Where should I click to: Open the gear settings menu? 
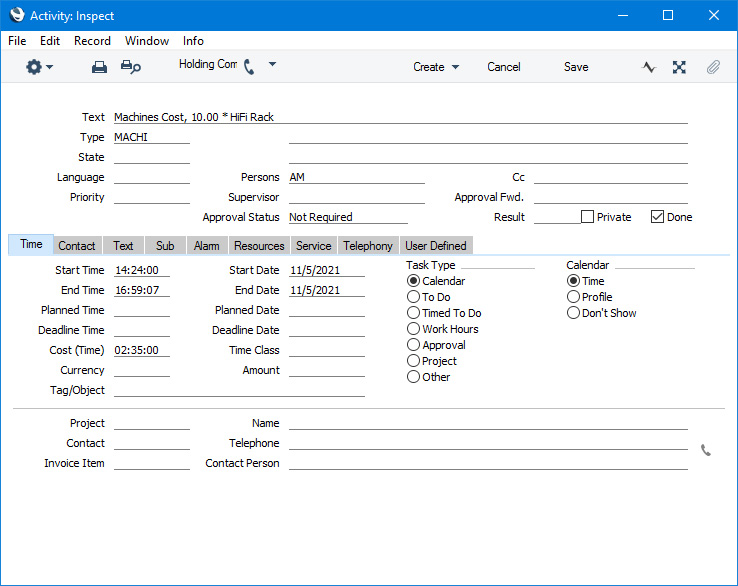point(39,67)
